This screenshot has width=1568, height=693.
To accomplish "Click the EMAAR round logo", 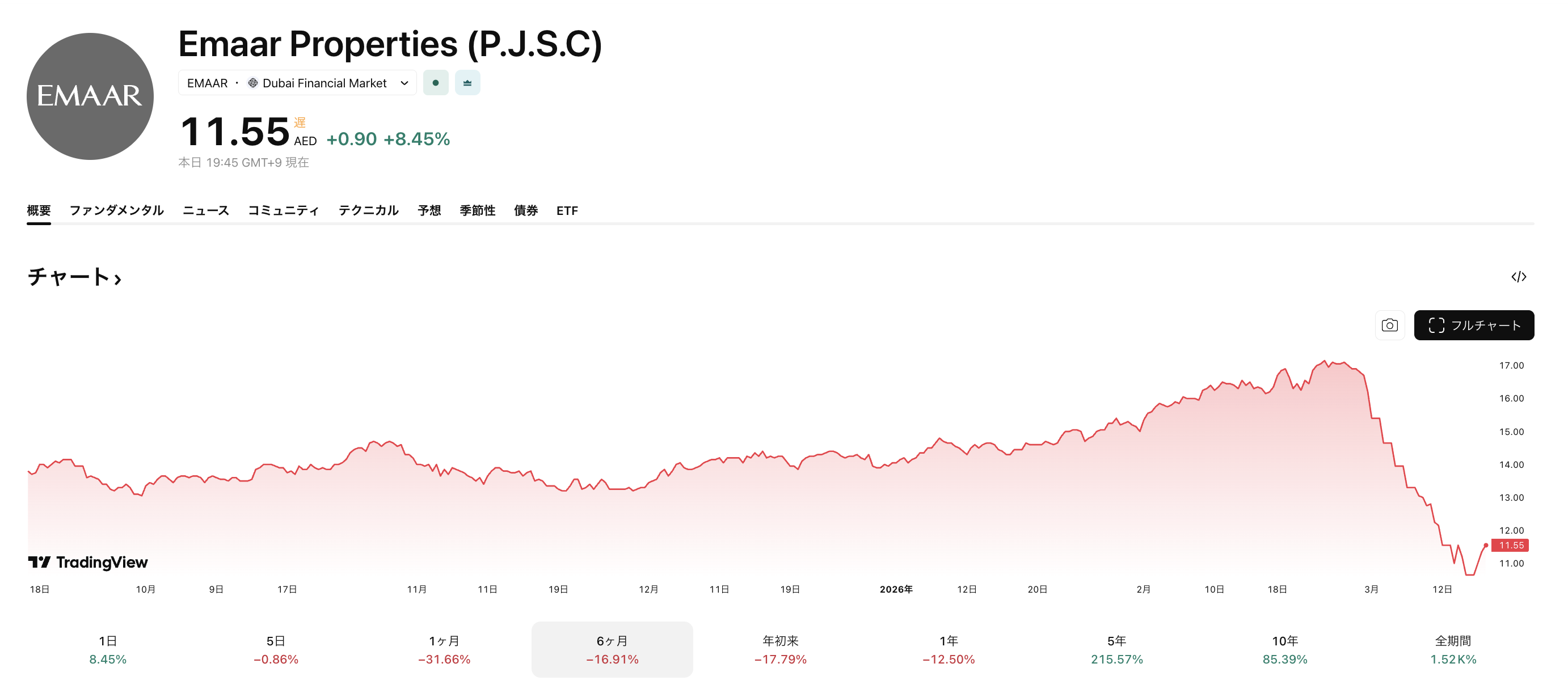I will tap(90, 96).
